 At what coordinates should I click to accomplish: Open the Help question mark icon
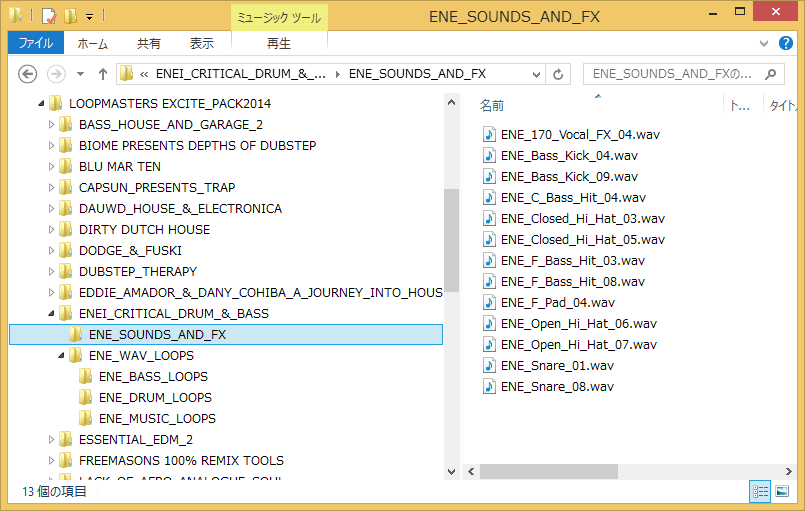coord(785,43)
